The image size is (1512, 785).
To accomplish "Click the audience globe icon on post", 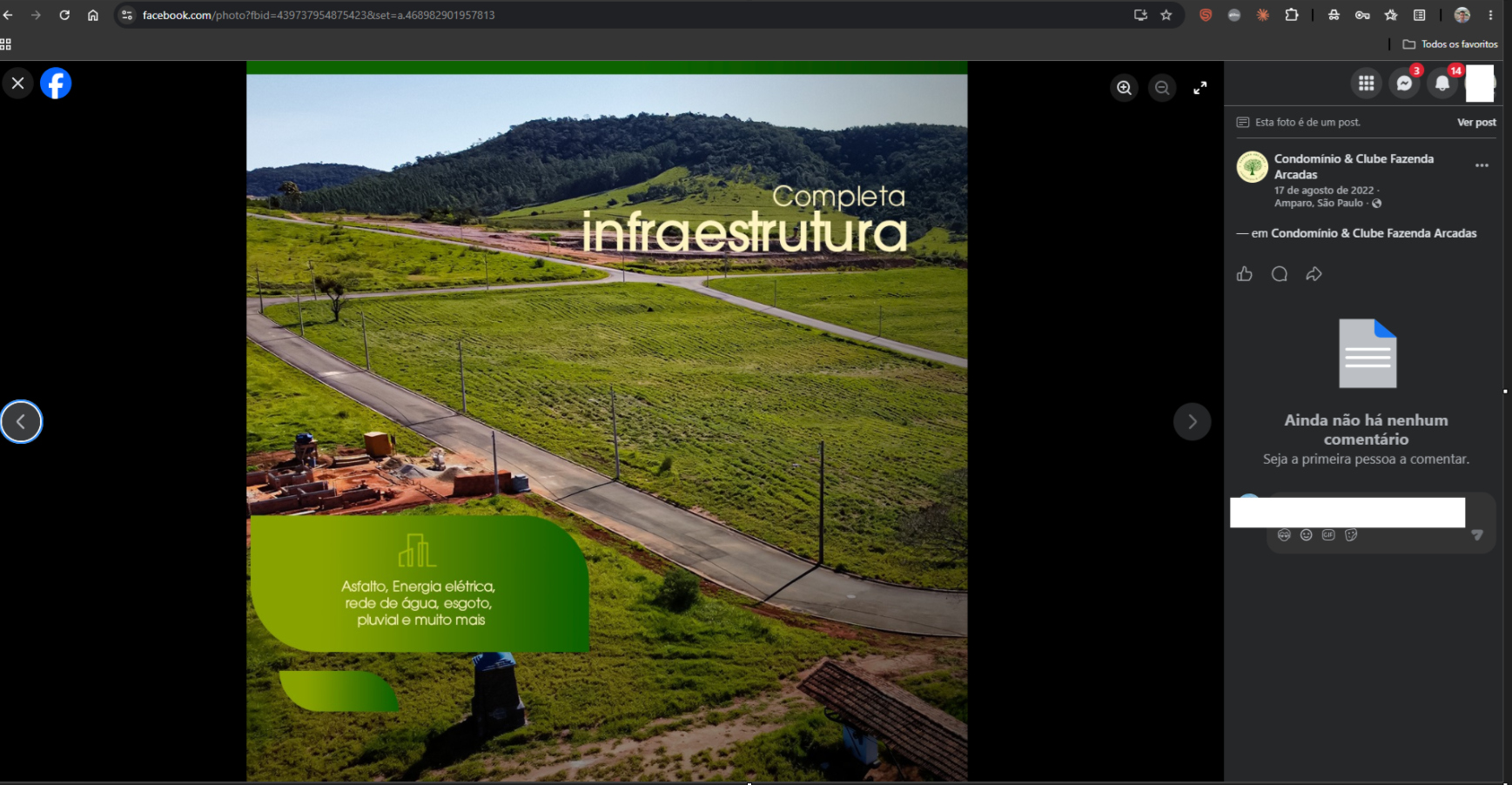I will click(1377, 204).
